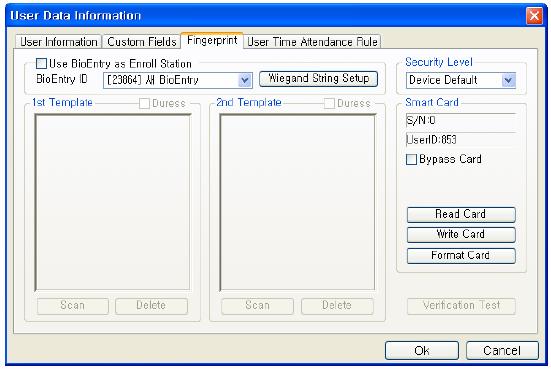Click the Read Card button
The image size is (551, 369).
pyautogui.click(x=461, y=214)
